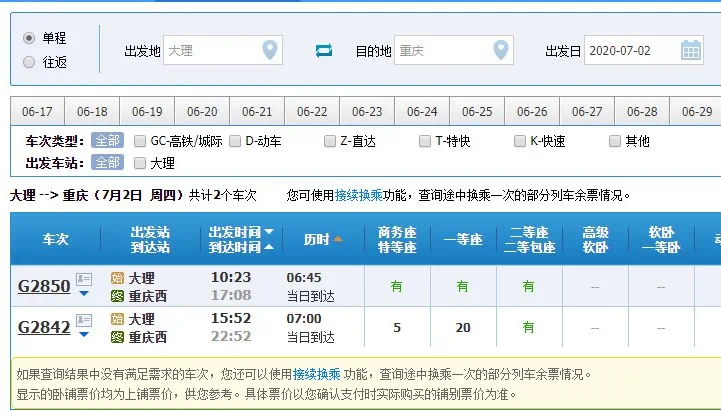721x411 pixels.
Task: Click the 一等座 column header
Action: pos(463,239)
